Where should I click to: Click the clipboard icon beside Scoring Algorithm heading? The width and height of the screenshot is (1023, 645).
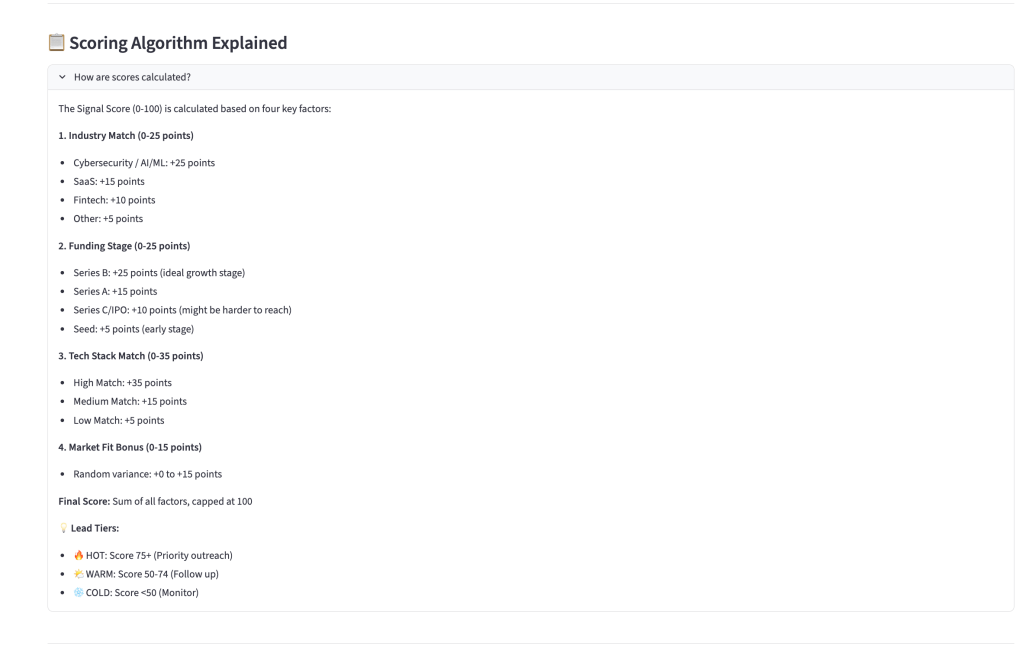click(x=56, y=43)
